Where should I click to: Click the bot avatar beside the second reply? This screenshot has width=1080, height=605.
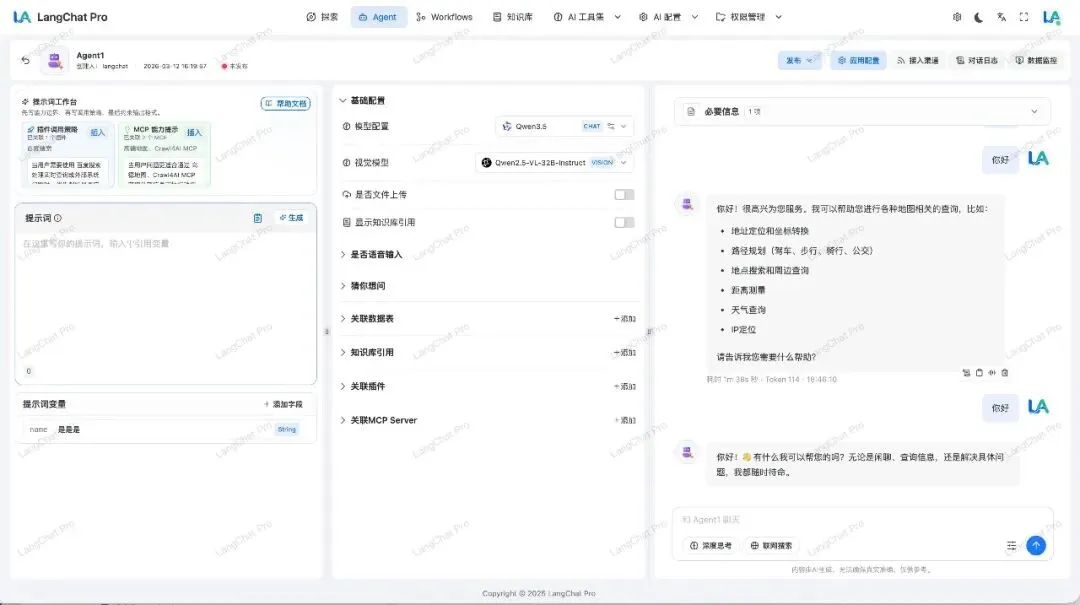point(687,452)
